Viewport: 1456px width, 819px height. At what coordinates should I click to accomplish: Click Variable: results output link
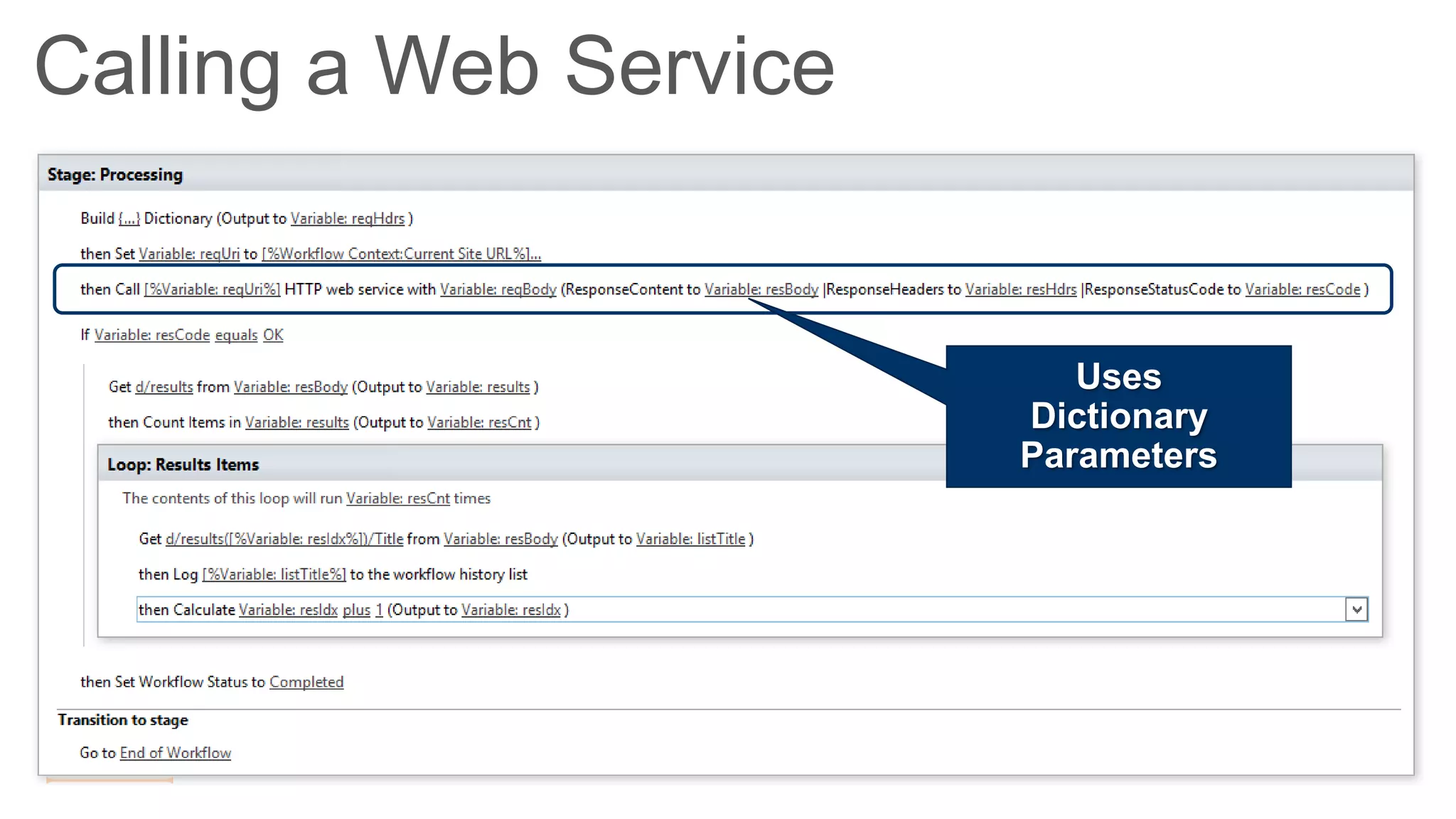[478, 387]
